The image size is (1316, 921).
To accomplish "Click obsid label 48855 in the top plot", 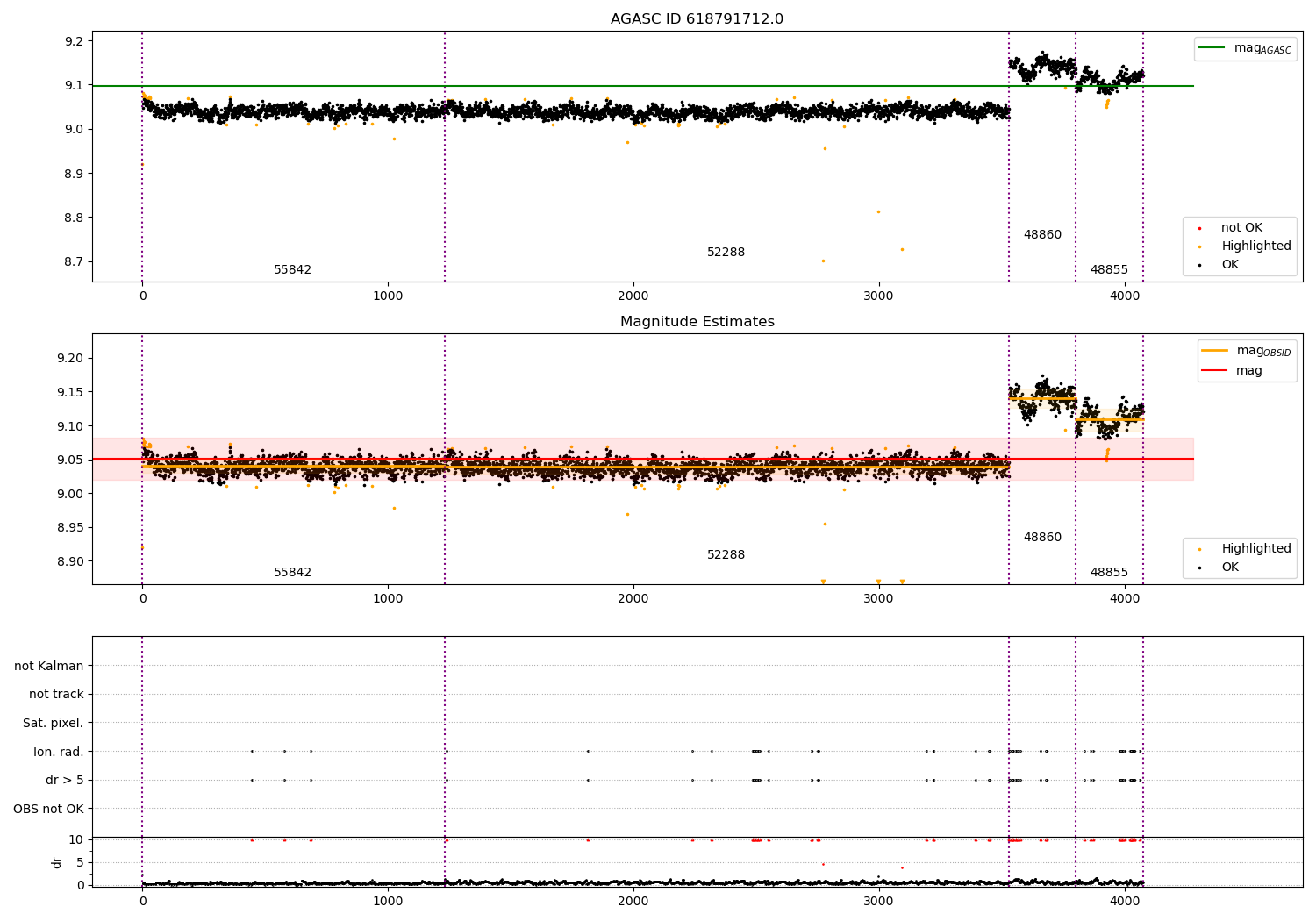I will pyautogui.click(x=1109, y=270).
